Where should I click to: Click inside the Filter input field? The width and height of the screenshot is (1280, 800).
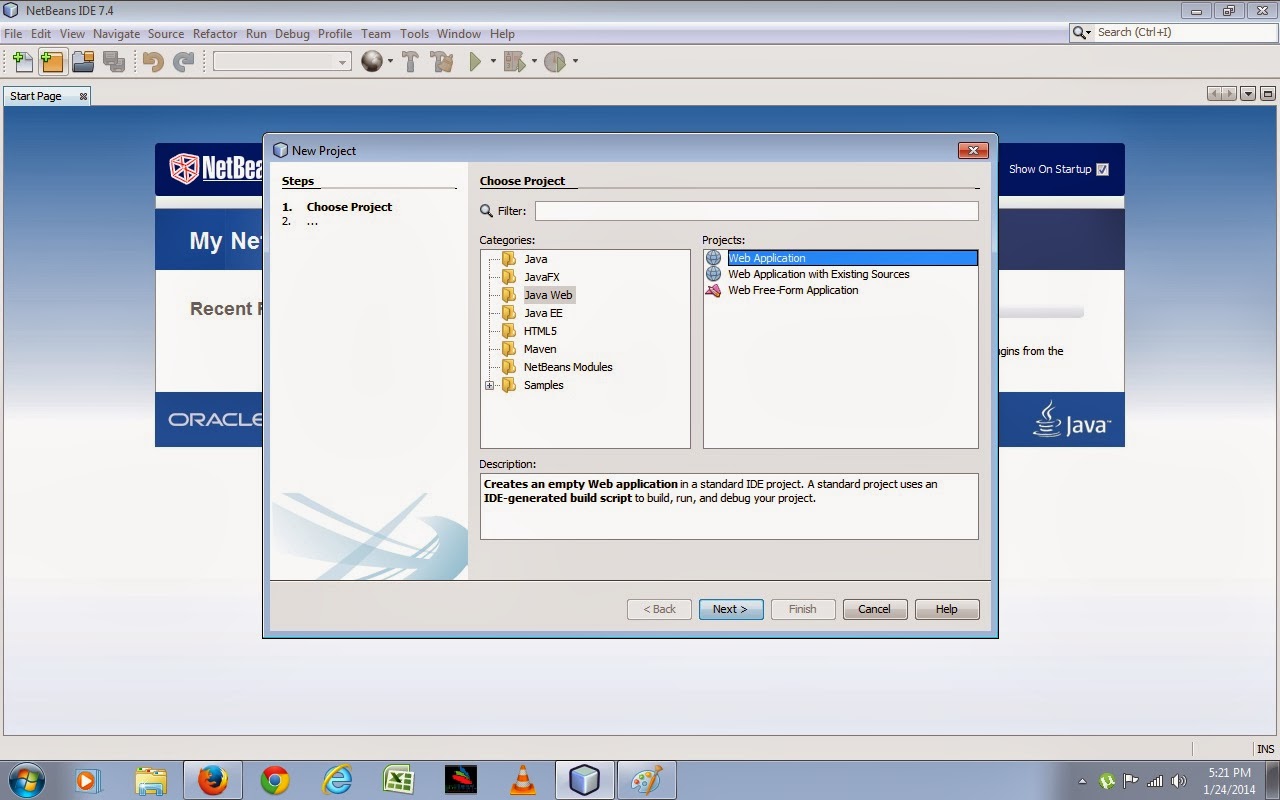coord(756,211)
